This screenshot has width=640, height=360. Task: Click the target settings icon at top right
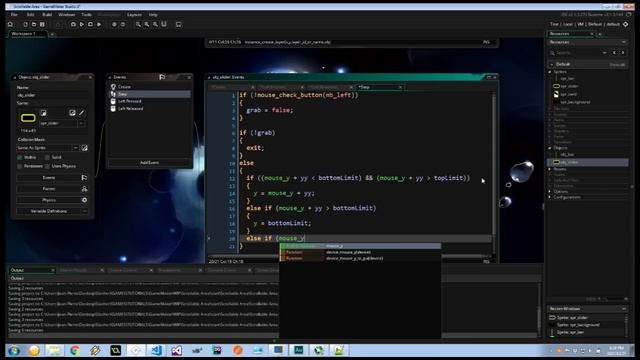(626, 24)
